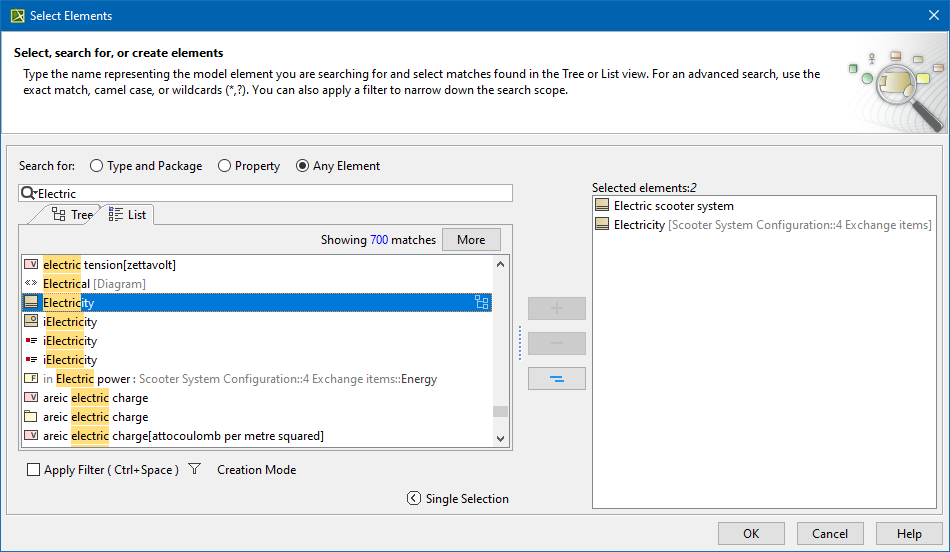Switch to the Tree tab

[x=72, y=215]
